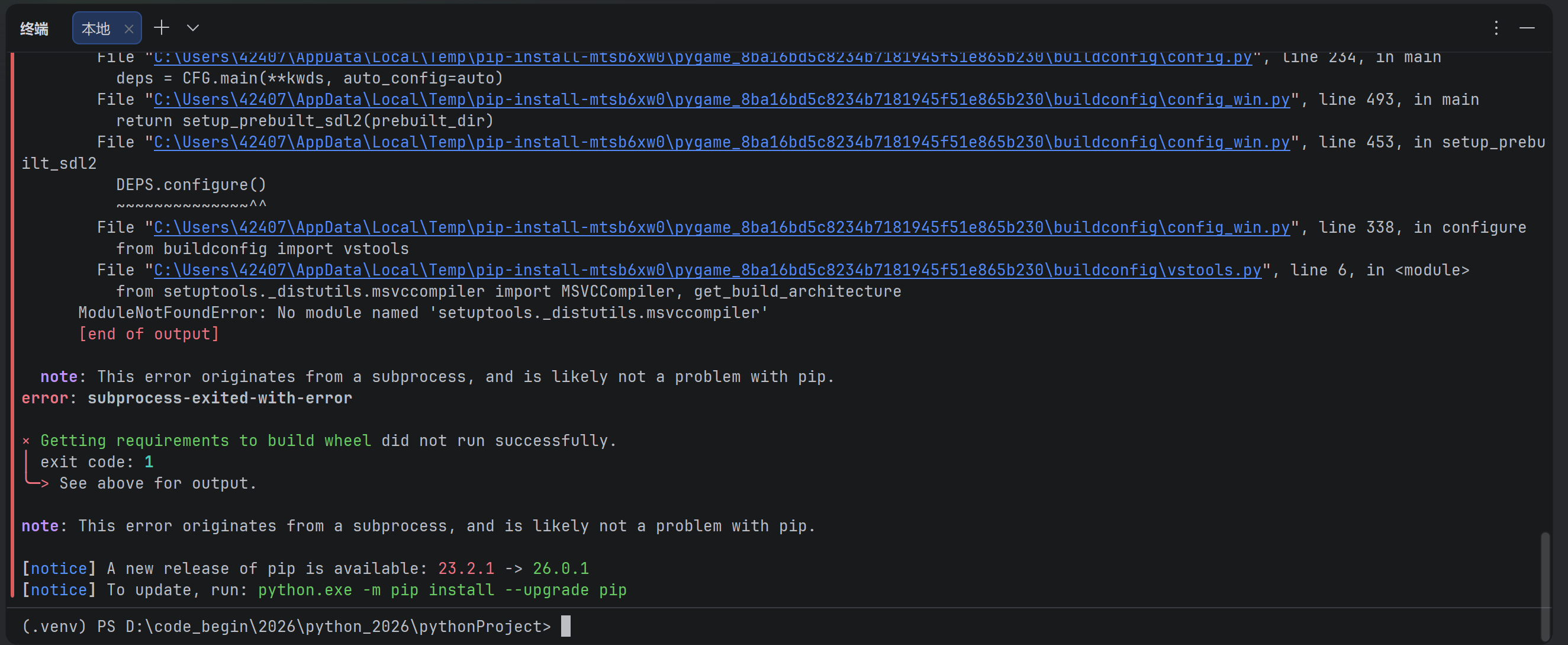Click the error subprocess-exited-with-error line

click(187, 399)
